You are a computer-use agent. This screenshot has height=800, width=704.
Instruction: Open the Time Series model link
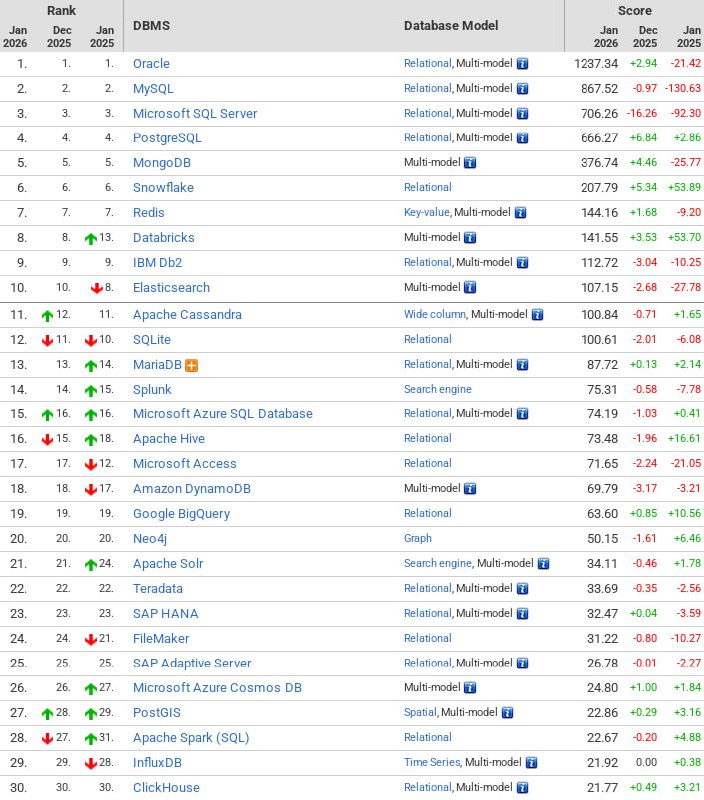click(432, 762)
